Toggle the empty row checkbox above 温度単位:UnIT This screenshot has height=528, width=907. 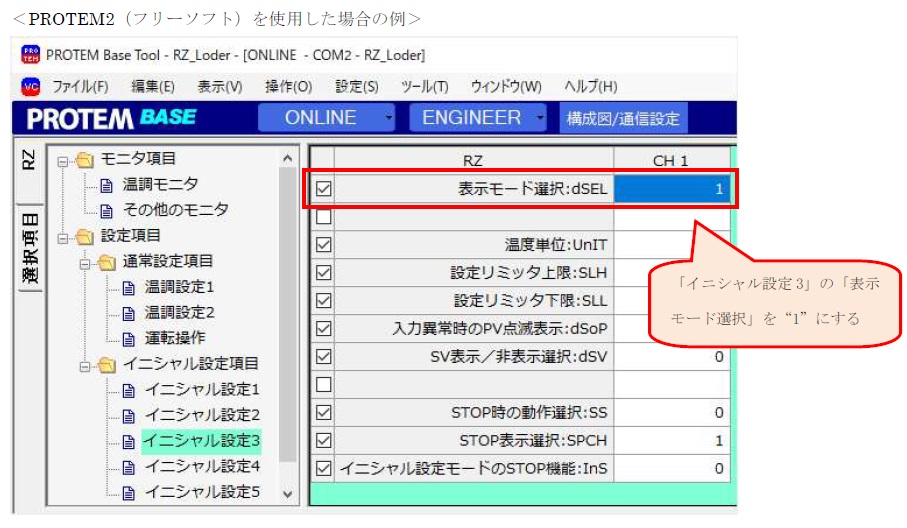(323, 216)
